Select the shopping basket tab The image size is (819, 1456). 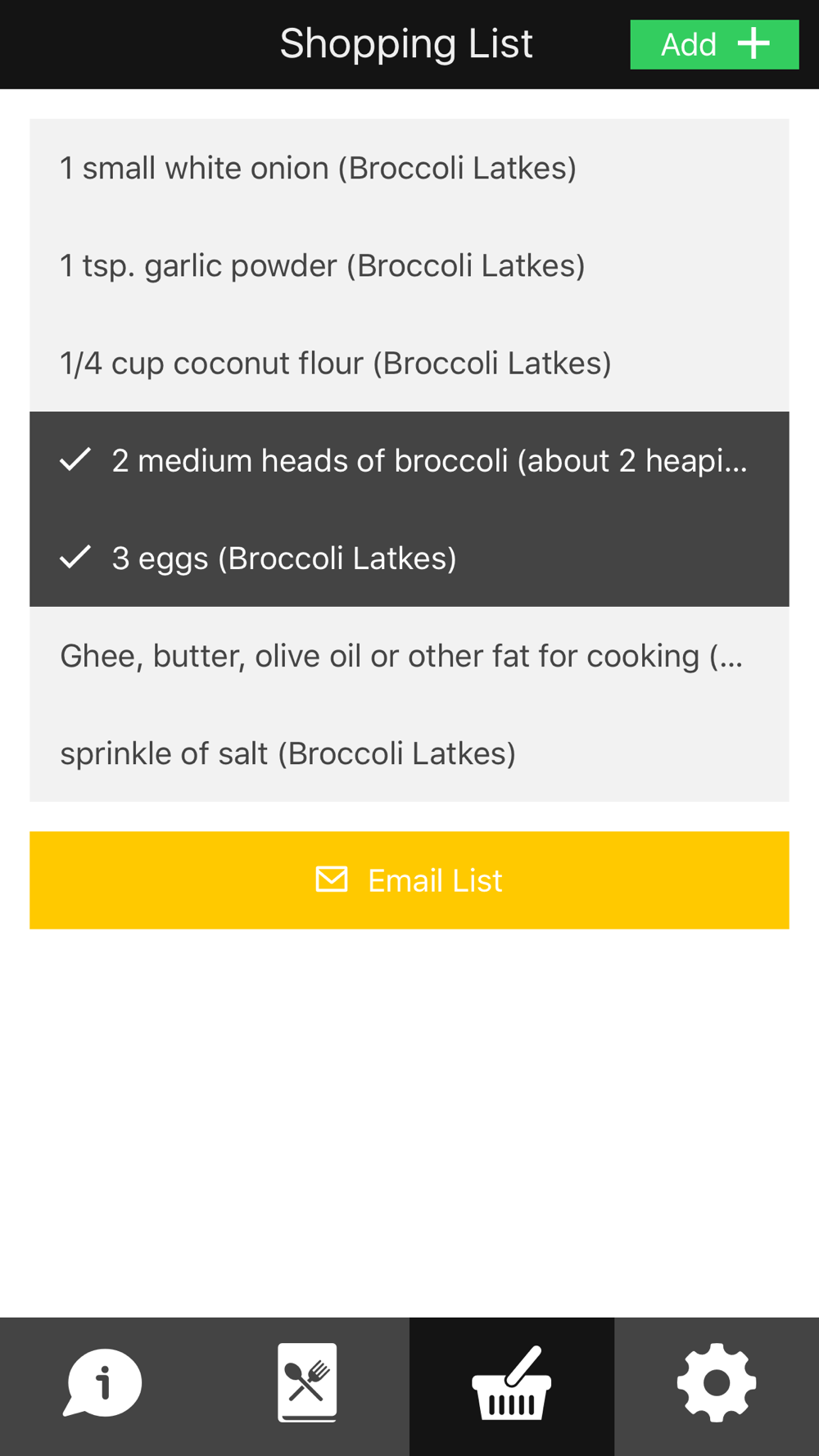pyautogui.click(x=512, y=1384)
